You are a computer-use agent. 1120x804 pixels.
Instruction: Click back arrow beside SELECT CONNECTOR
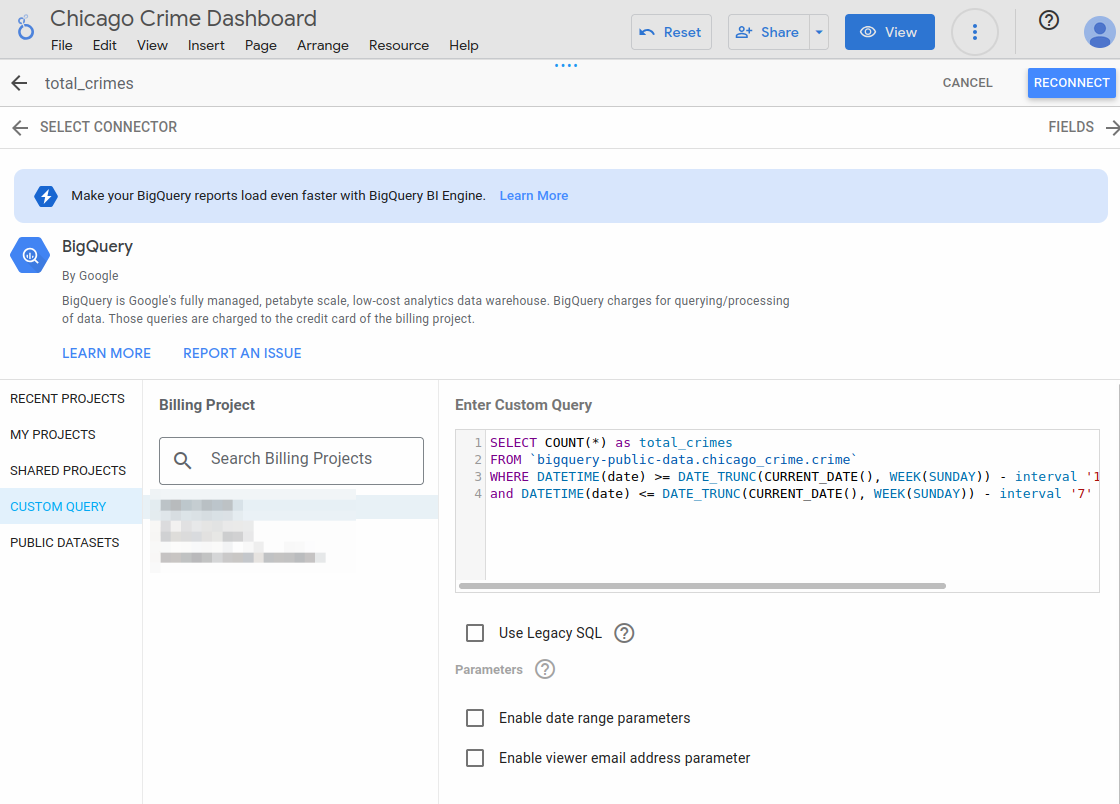click(x=20, y=127)
